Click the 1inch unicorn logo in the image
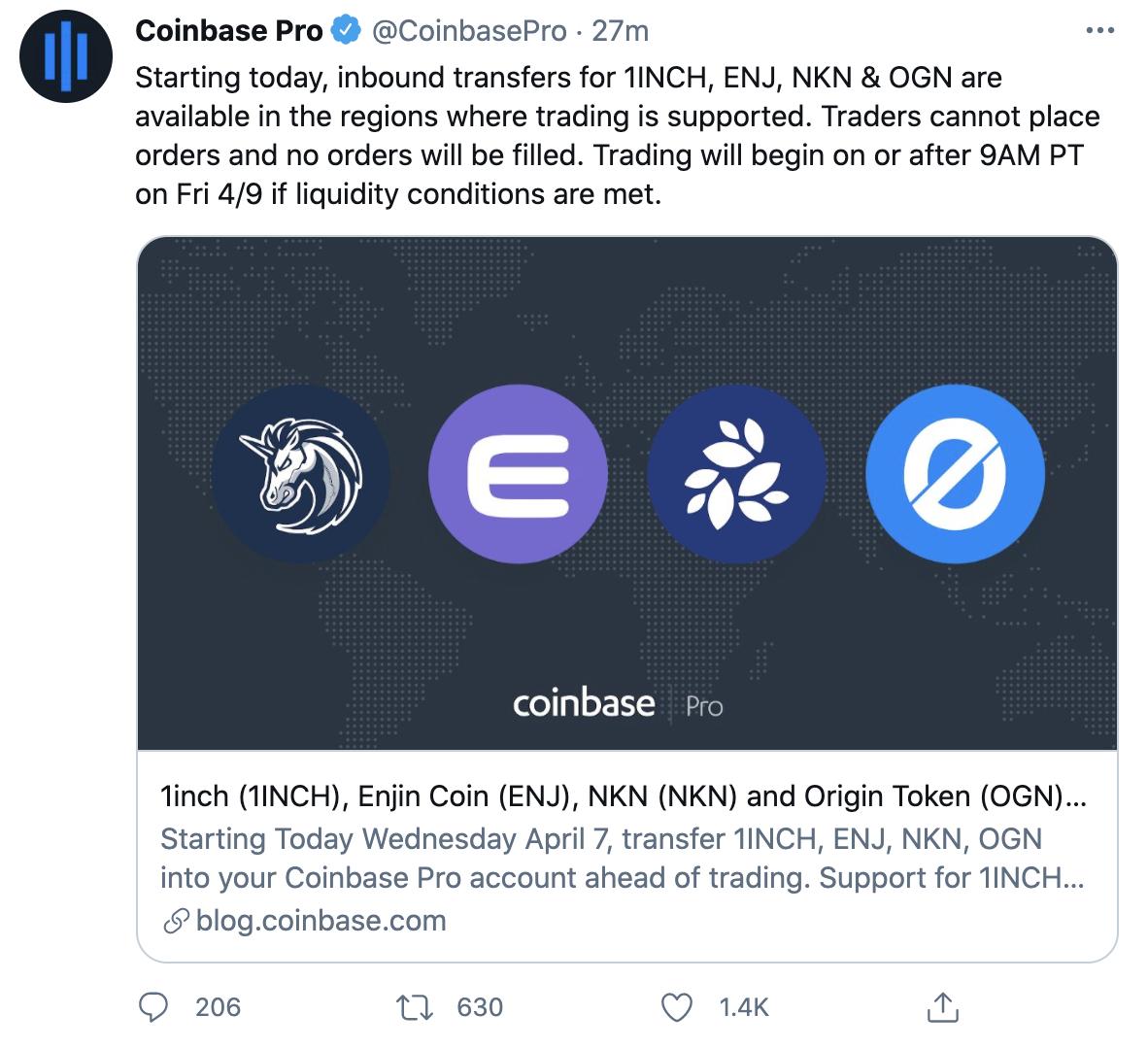Screen dimensions: 1148x1049 (300, 473)
